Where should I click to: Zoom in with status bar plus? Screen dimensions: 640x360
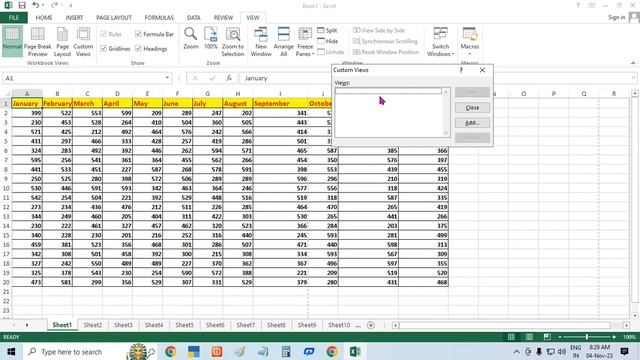614,337
